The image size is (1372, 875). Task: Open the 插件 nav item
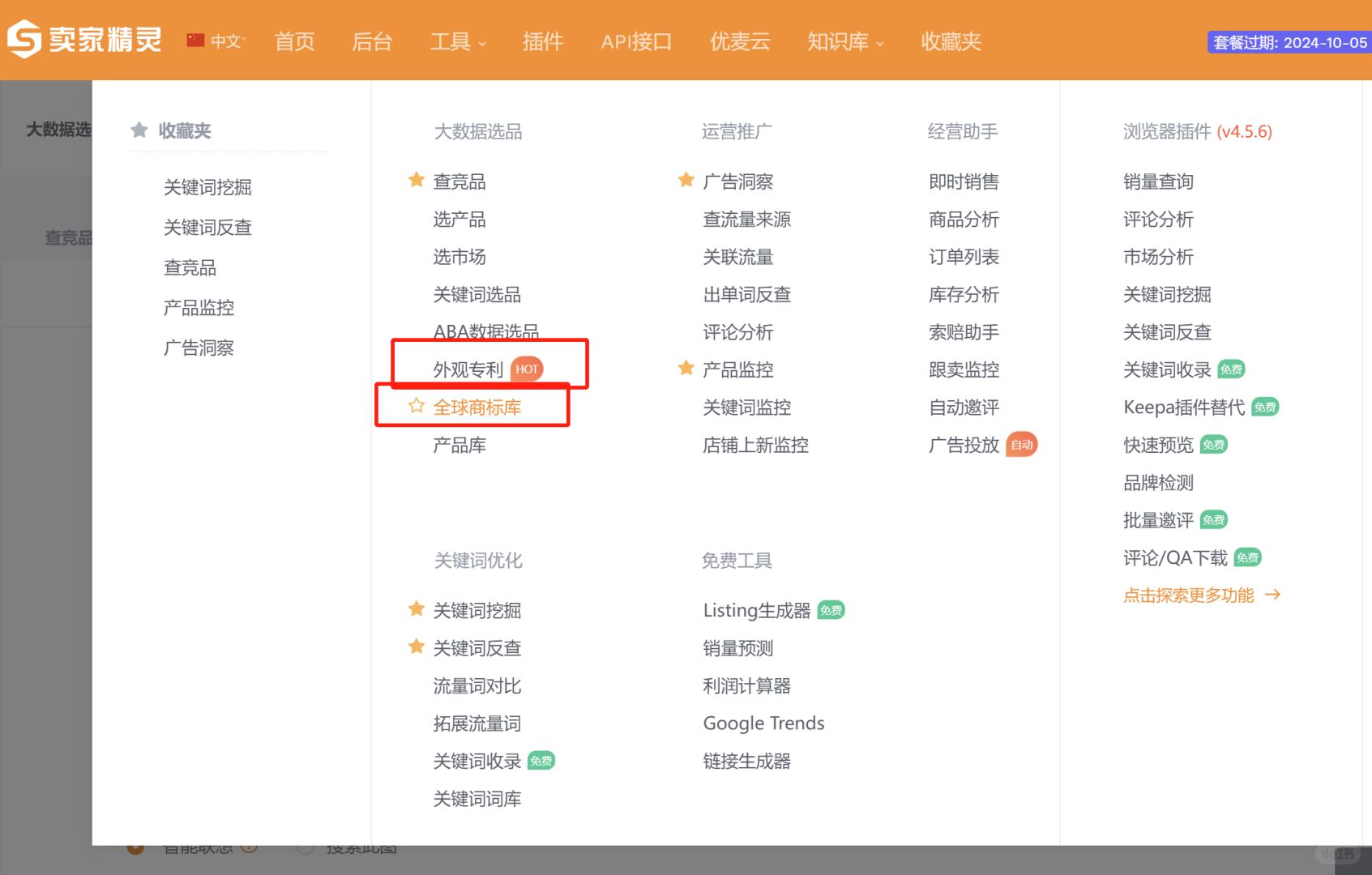click(x=542, y=41)
